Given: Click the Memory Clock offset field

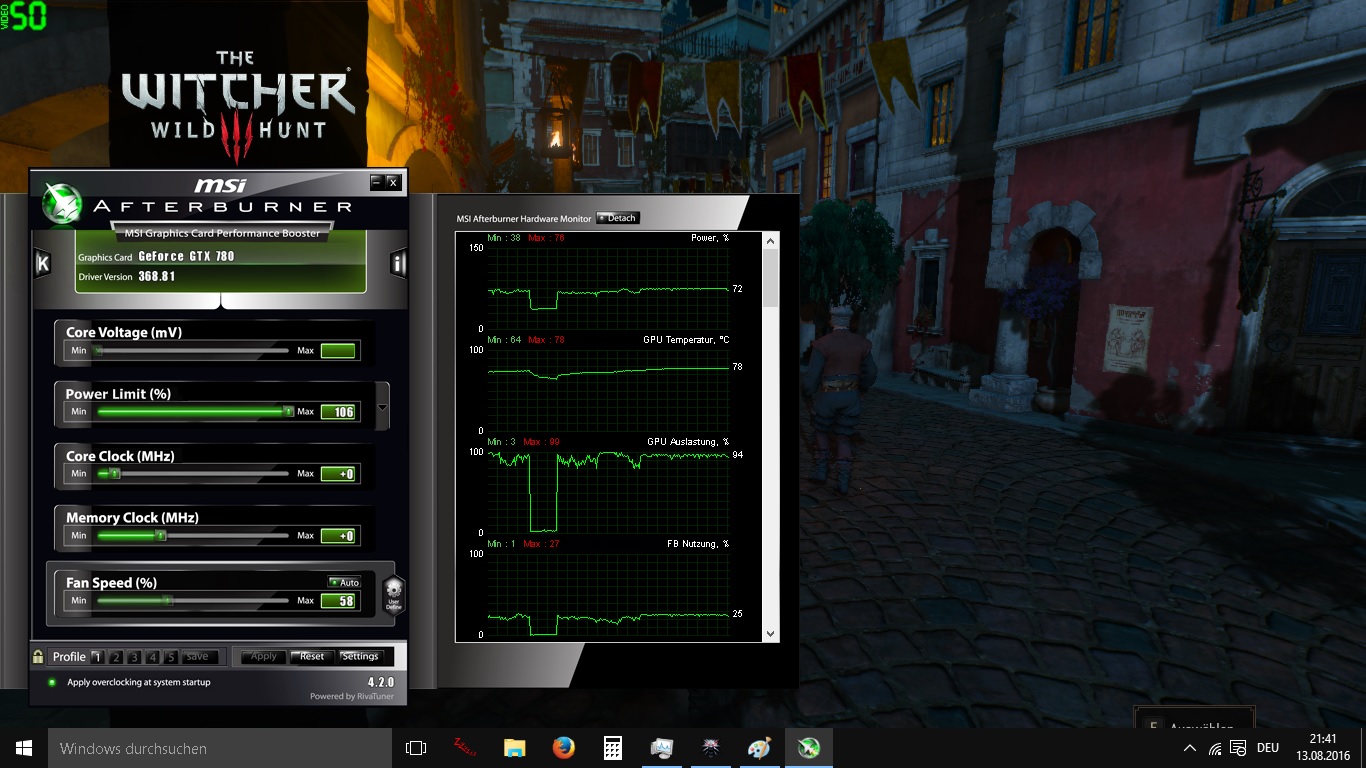Looking at the screenshot, I should click(338, 536).
